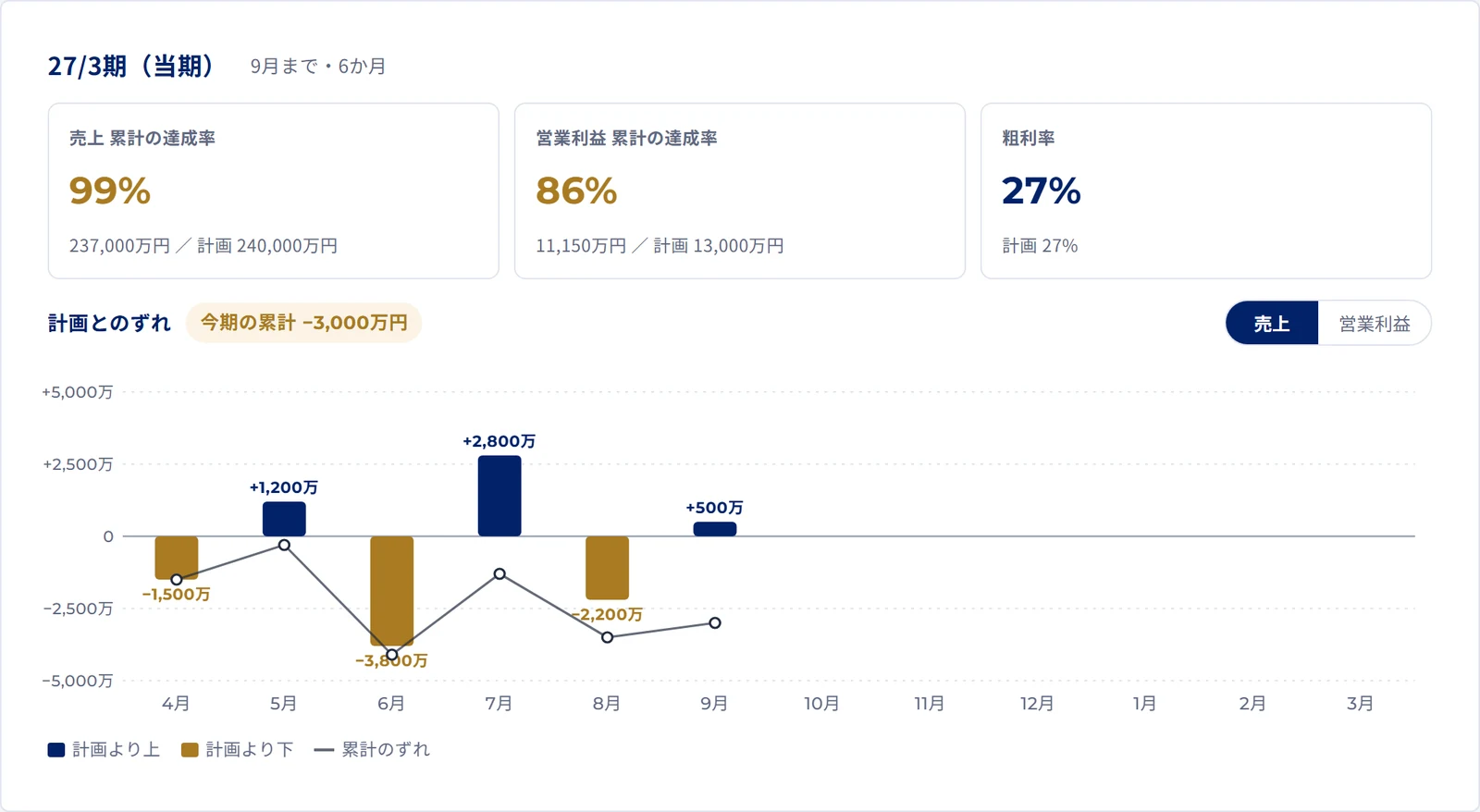Viewport: 1480px width, 812px height.
Task: Open the 粗利率 27% card
Action: pos(1206,191)
